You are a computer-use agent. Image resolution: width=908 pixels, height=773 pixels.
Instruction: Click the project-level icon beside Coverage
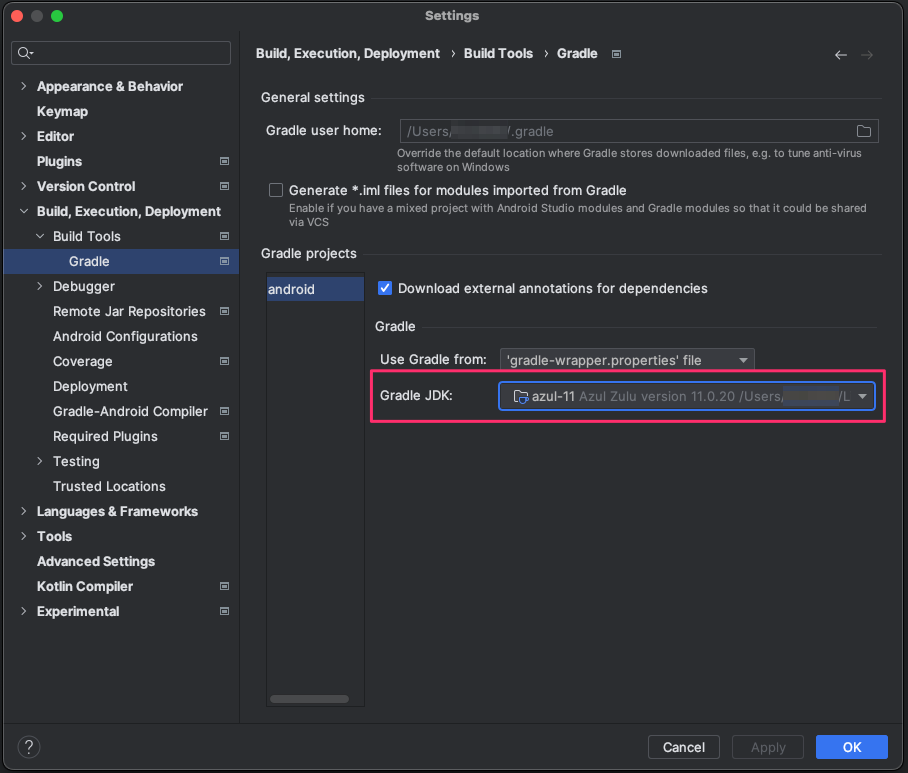(224, 361)
